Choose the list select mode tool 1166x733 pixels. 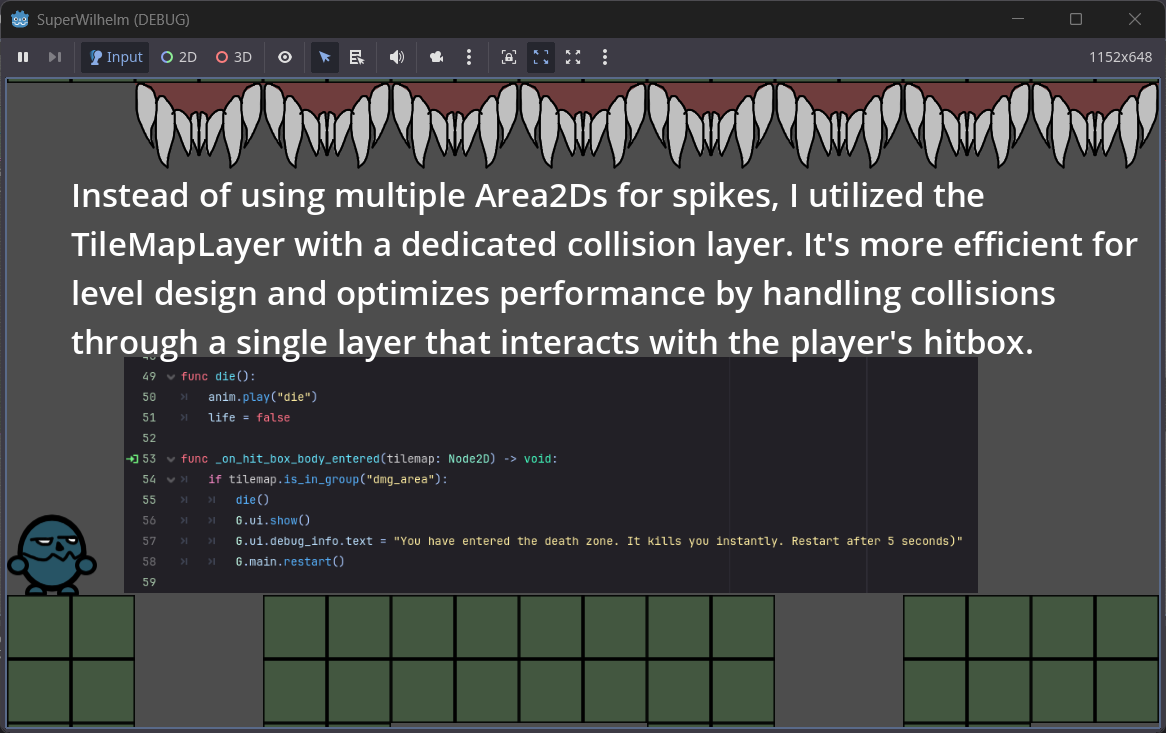357,57
